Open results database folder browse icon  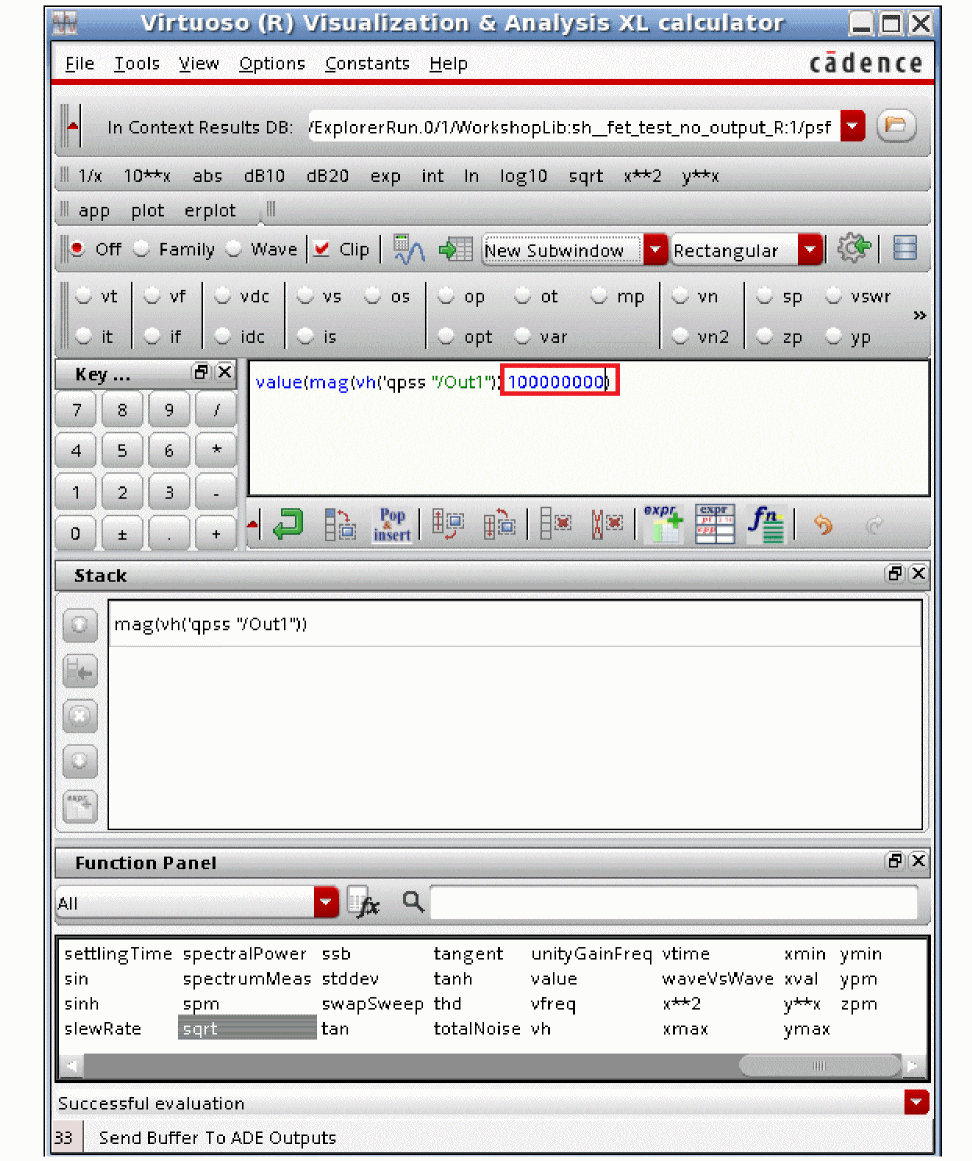(896, 126)
